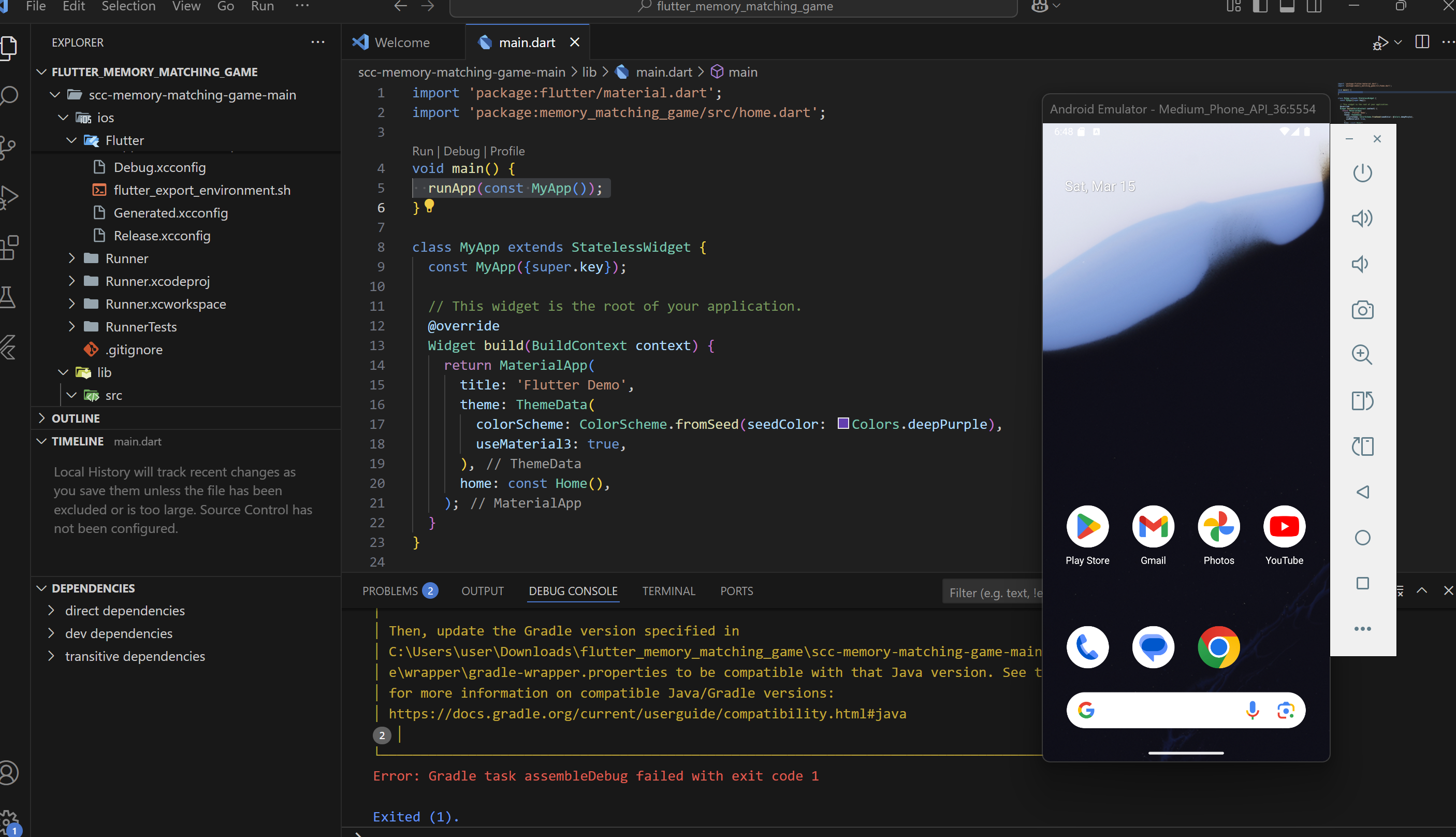Switch to OUTPUT panel tab
Viewport: 1456px width, 837px height.
tap(482, 591)
